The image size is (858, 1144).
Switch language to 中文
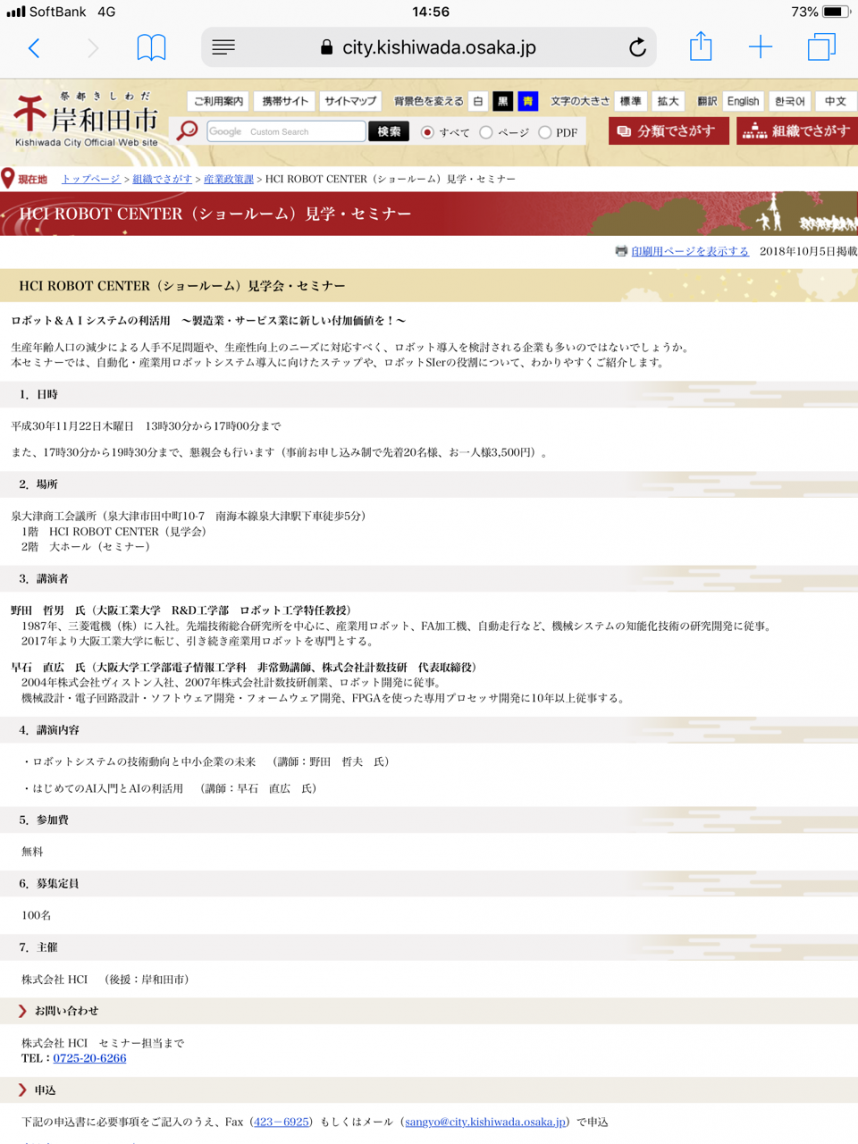pos(835,101)
